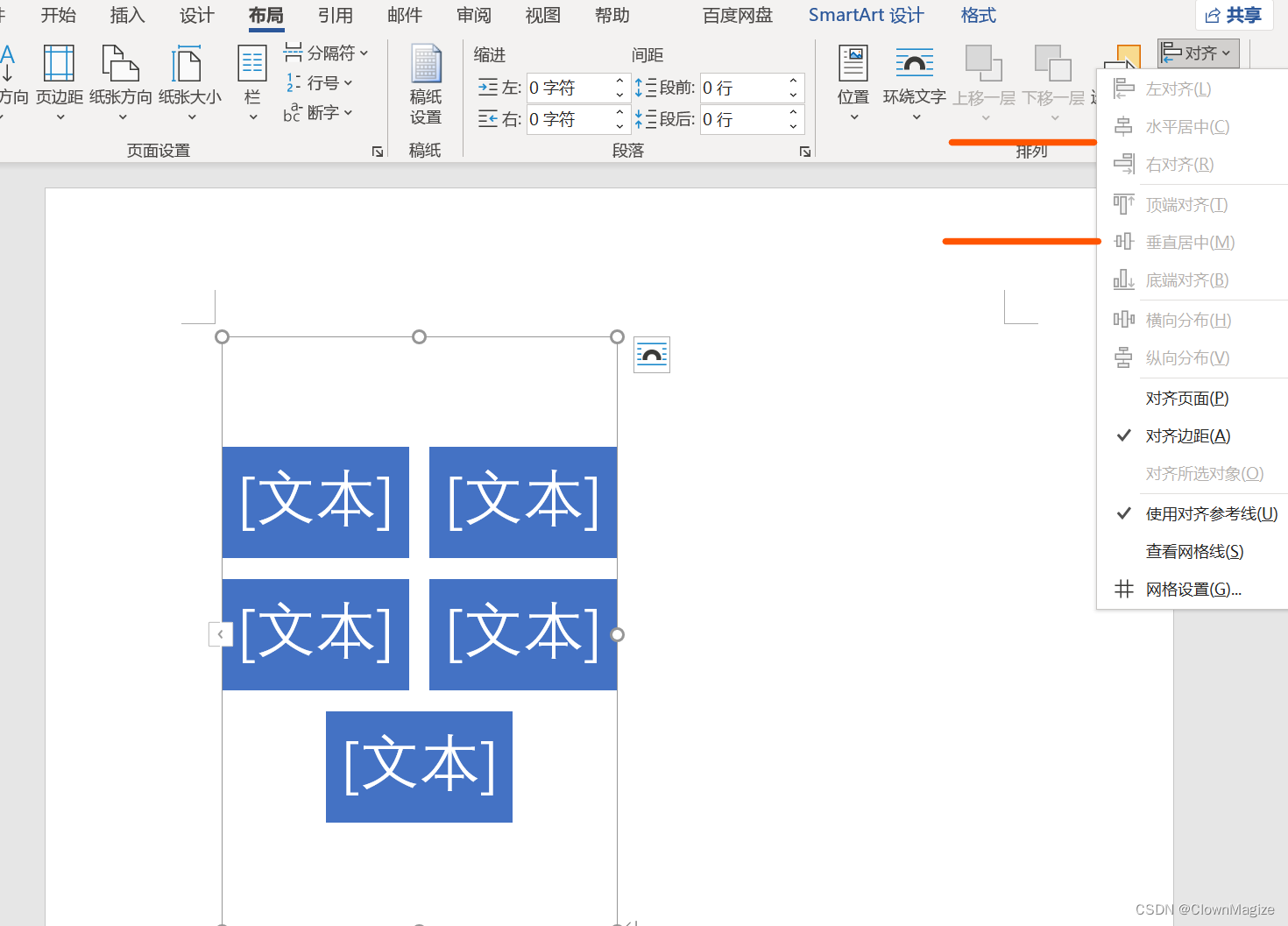1288x926 pixels.
Task: Select the top-left [文本] SmartArt box
Action: [315, 502]
